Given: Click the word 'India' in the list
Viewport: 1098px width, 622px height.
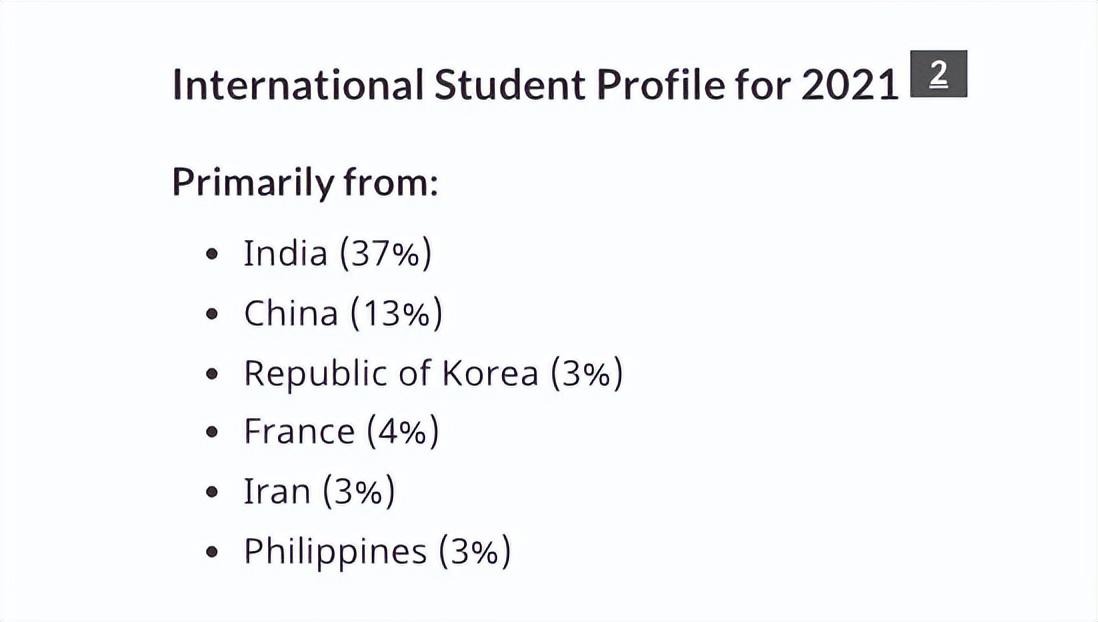Looking at the screenshot, I should coord(285,253).
